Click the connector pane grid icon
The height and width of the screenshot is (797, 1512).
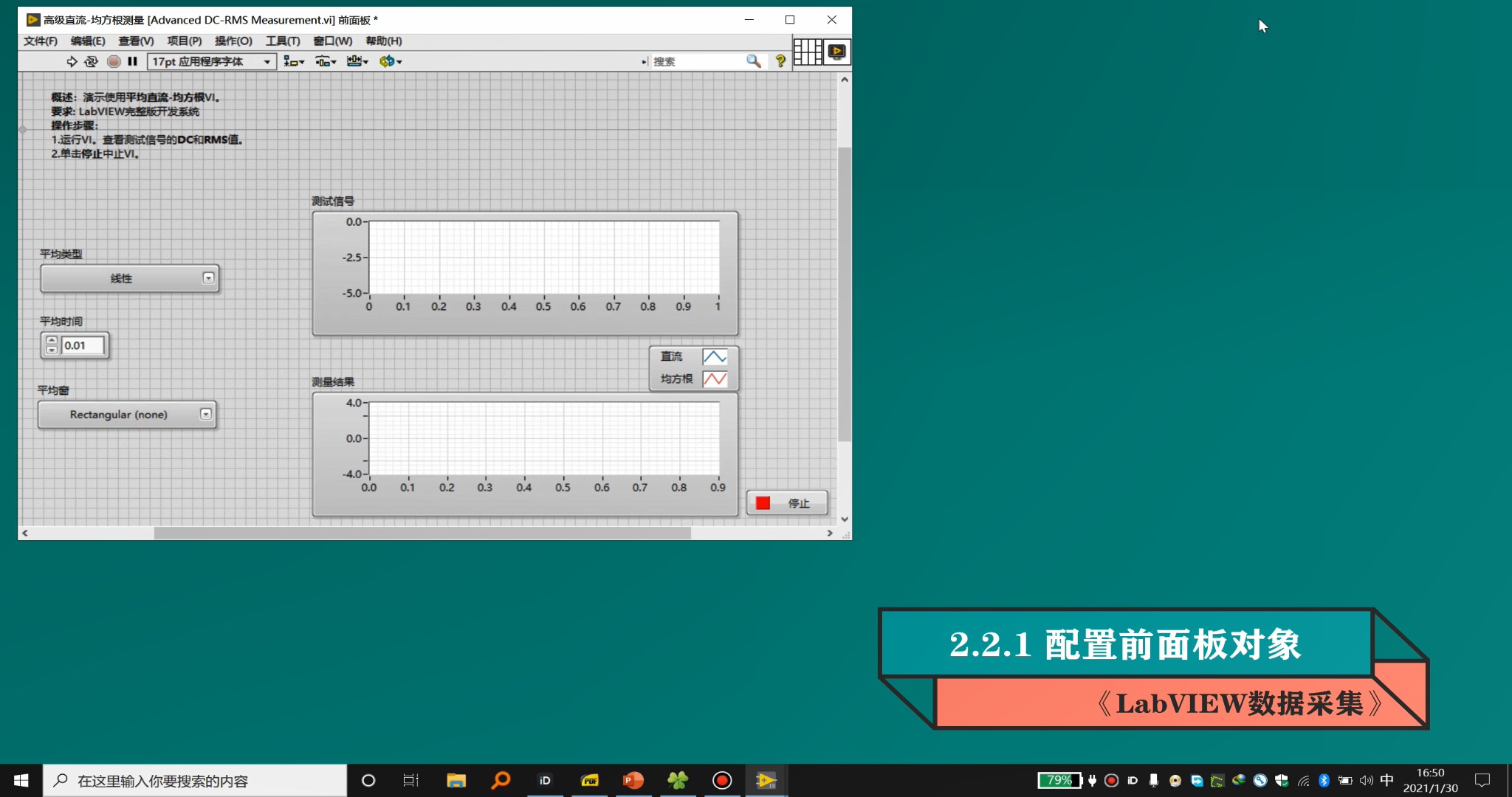click(x=807, y=52)
